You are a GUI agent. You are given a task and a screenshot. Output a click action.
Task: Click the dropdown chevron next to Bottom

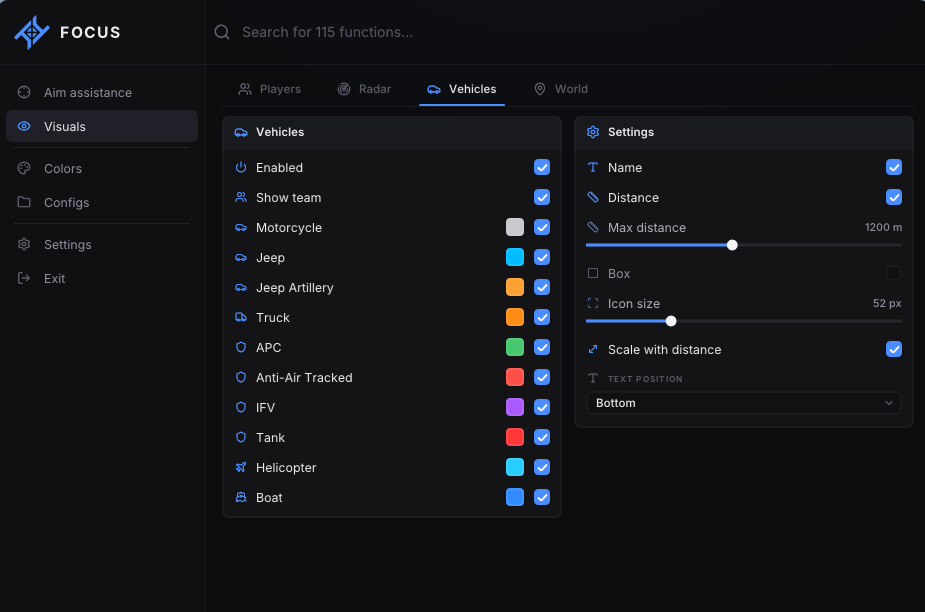pos(888,403)
